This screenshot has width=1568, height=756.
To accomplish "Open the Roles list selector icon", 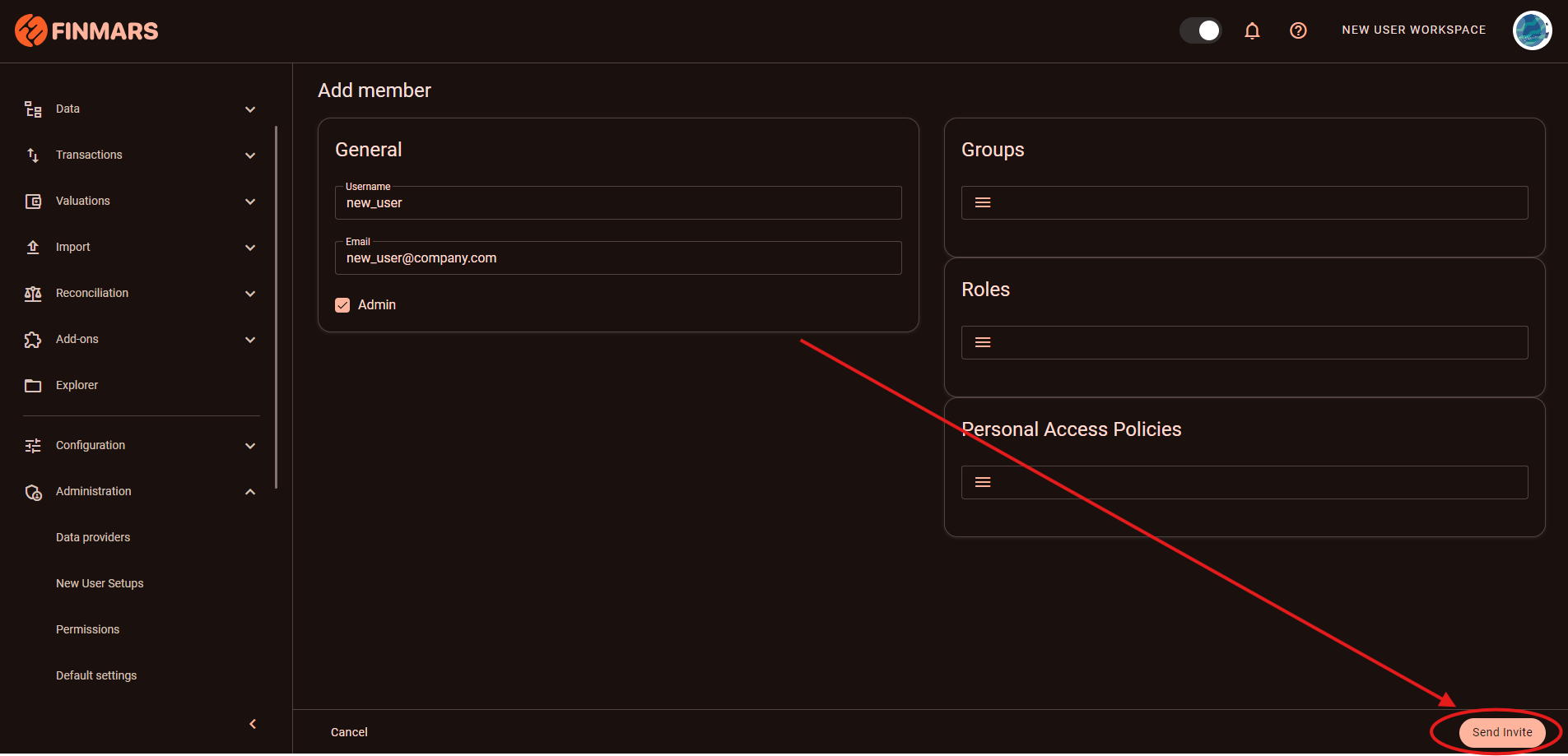I will click(x=983, y=342).
